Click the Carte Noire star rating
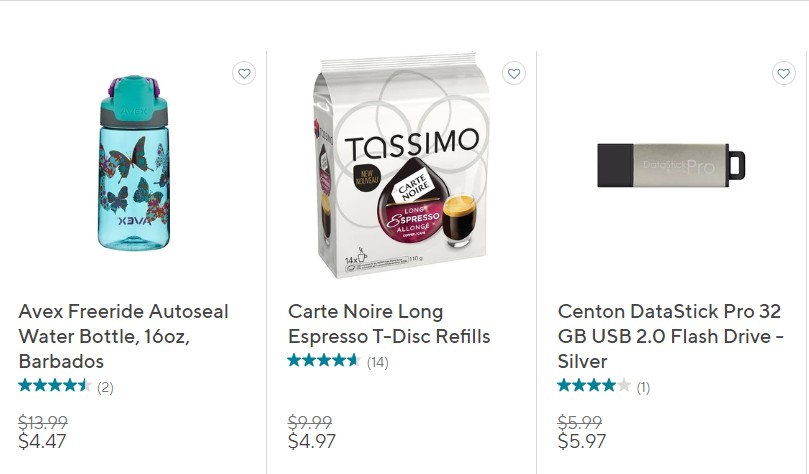Viewport: 809px width, 474px height. (x=324, y=361)
